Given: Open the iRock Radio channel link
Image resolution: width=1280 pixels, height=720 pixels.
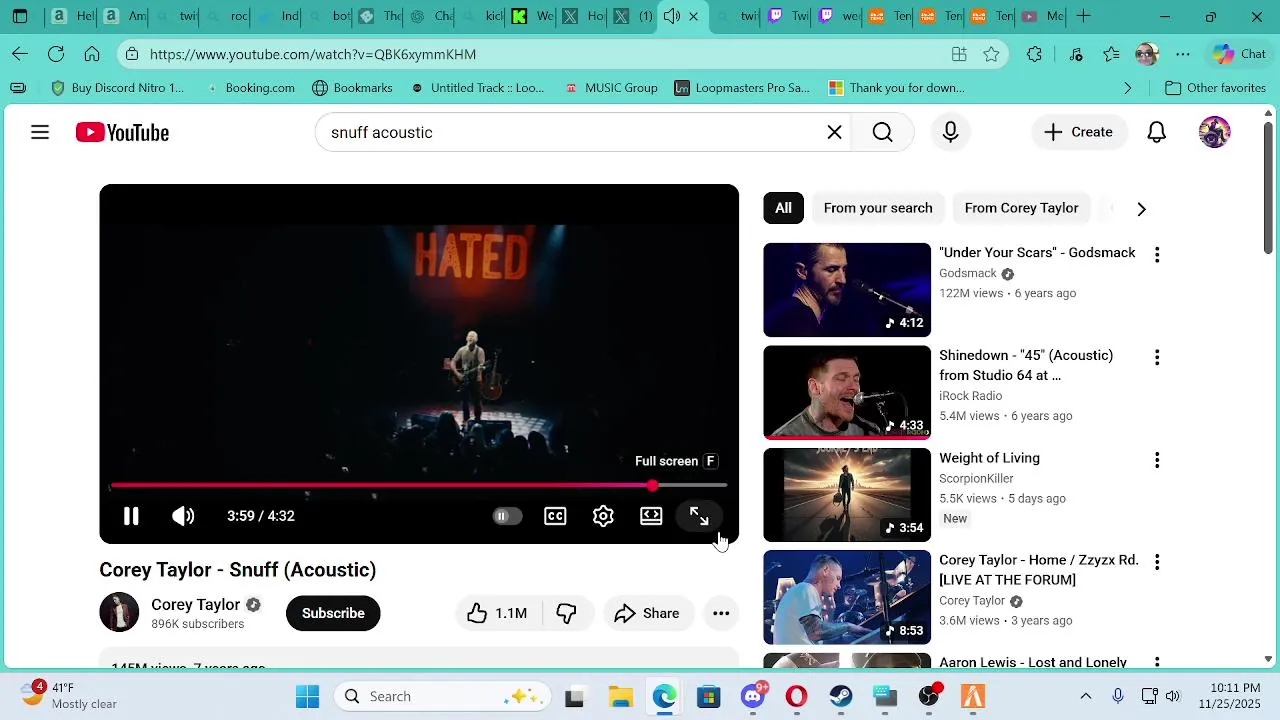Looking at the screenshot, I should click(x=970, y=396).
